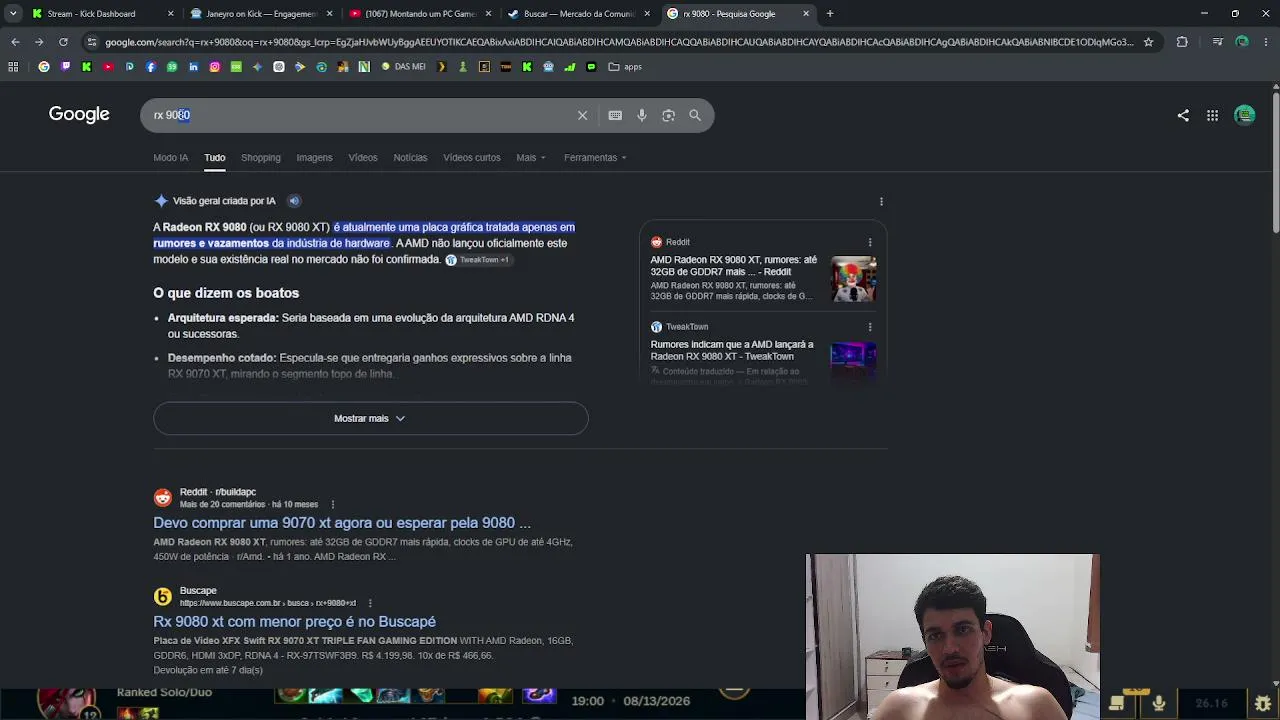This screenshot has width=1280, height=720.
Task: Click the TweakTown card thumbnail image
Action: pyautogui.click(x=853, y=360)
